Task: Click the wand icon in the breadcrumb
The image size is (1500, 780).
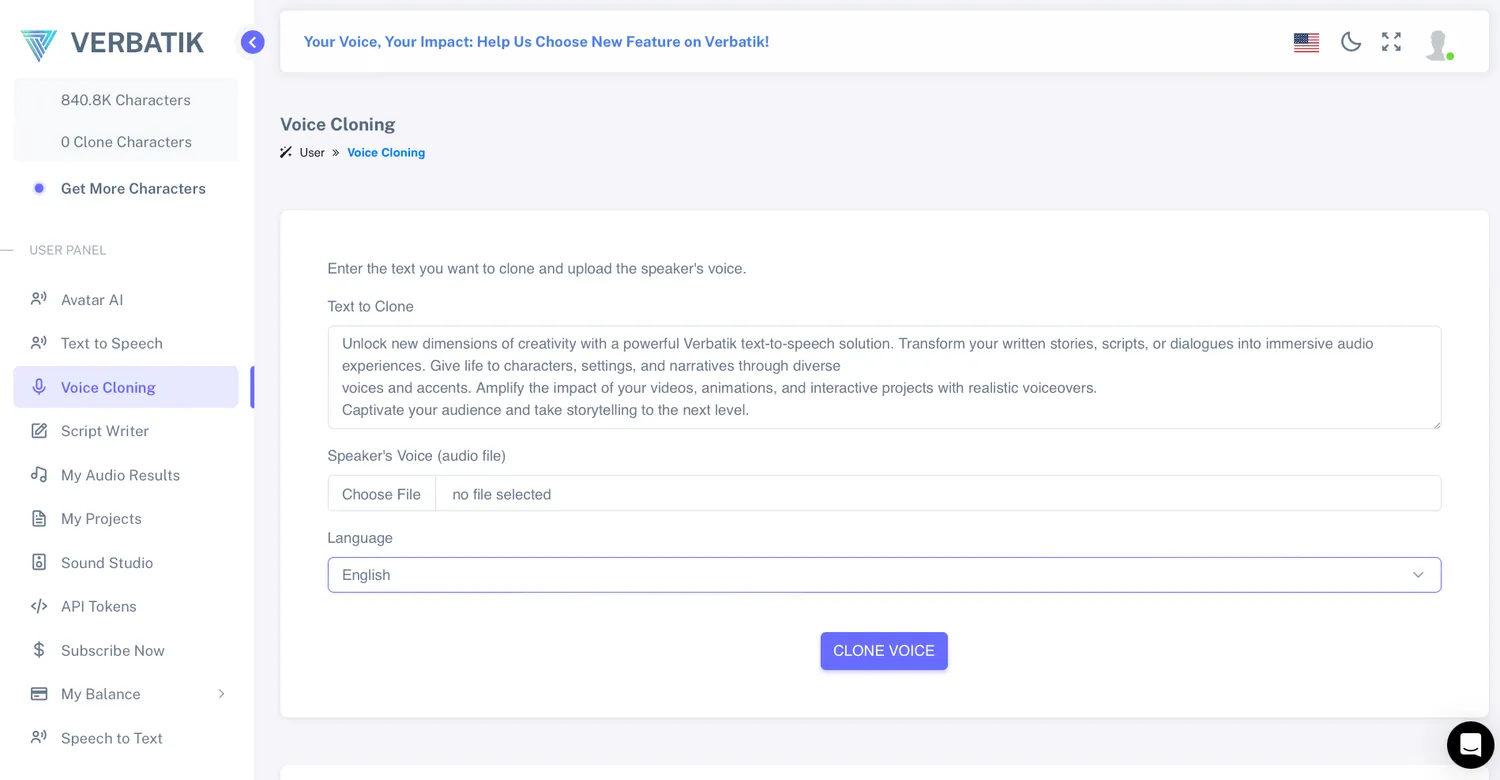Action: coord(286,153)
